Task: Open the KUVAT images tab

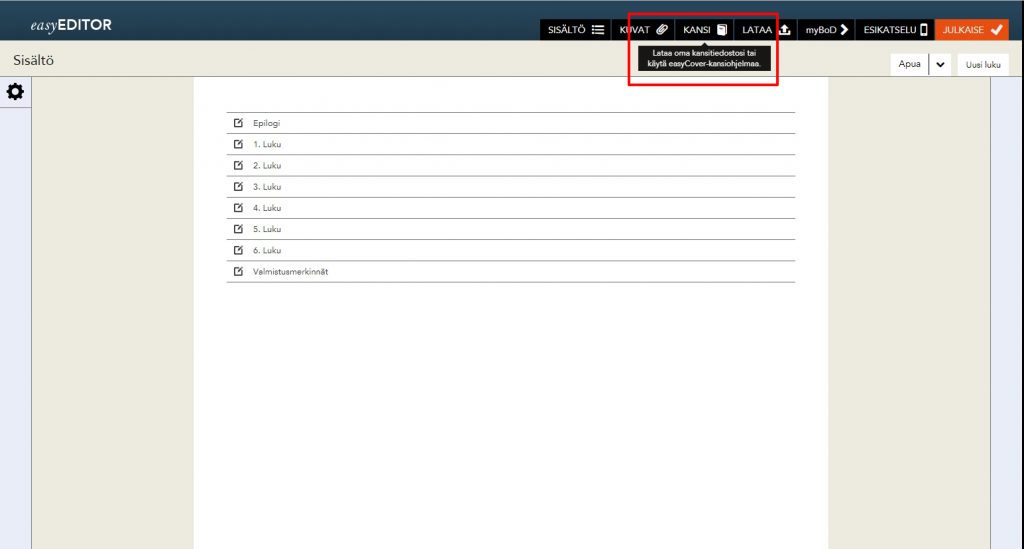Action: pyautogui.click(x=643, y=30)
